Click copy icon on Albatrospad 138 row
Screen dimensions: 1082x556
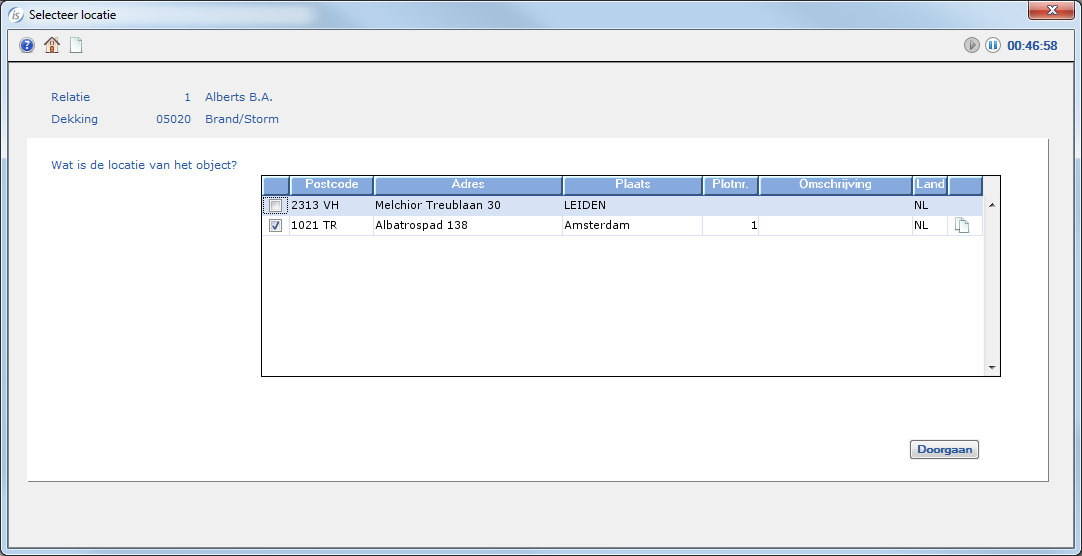[962, 226]
